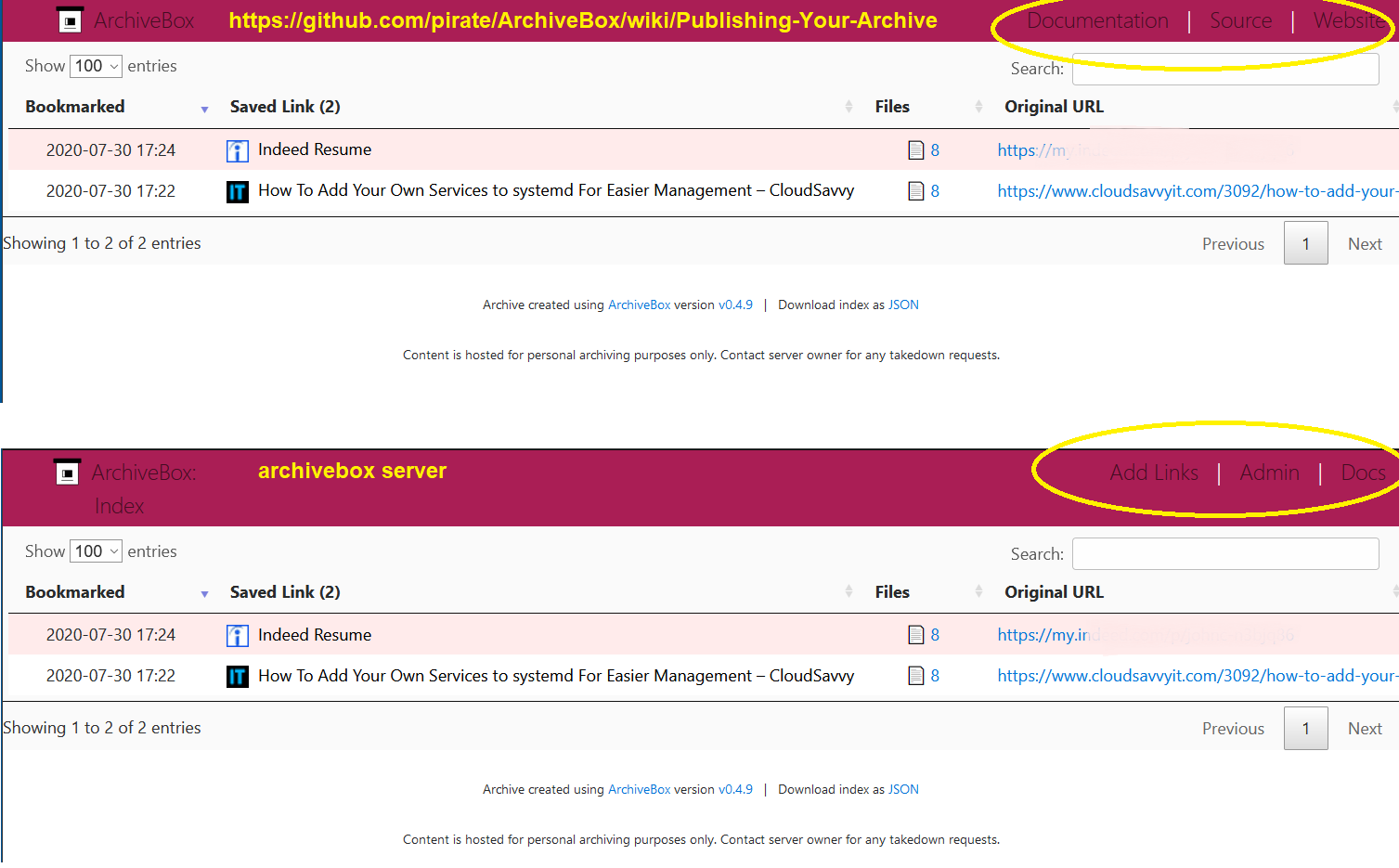Screen dimensions: 1399x868
Task: Open cloudsavvyit.com original URL in bottom table
Action: pyautogui.click(x=1197, y=676)
